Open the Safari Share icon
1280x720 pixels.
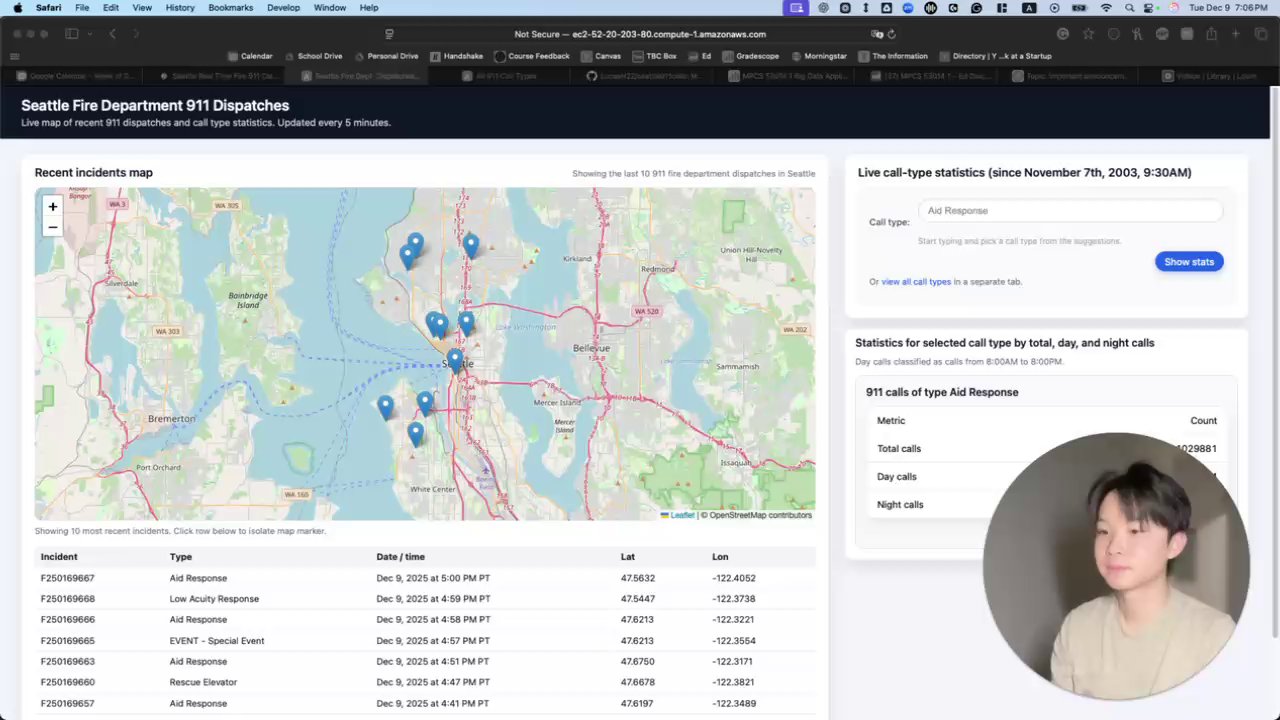tap(1211, 34)
